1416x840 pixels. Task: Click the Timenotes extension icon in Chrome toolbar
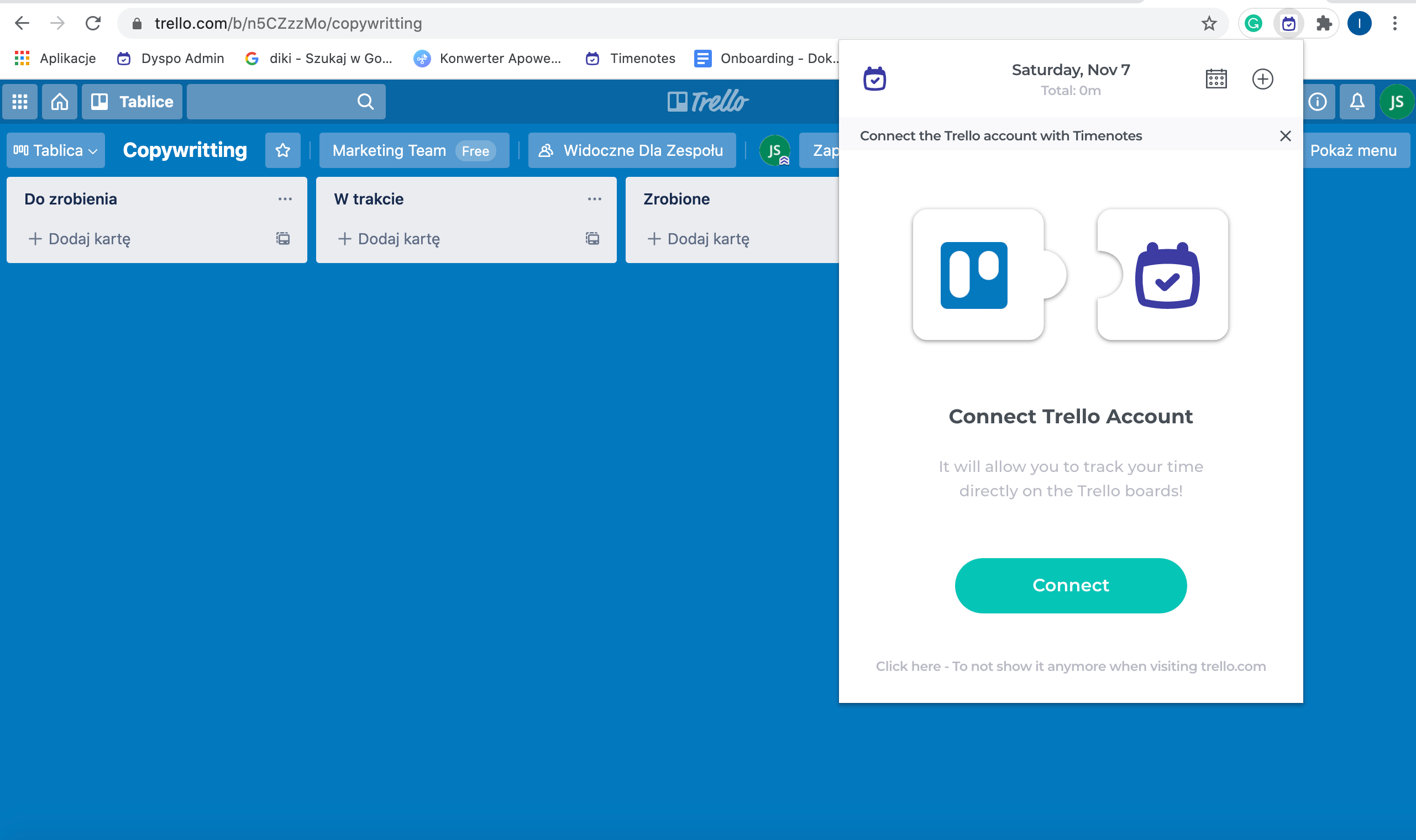coord(1288,23)
